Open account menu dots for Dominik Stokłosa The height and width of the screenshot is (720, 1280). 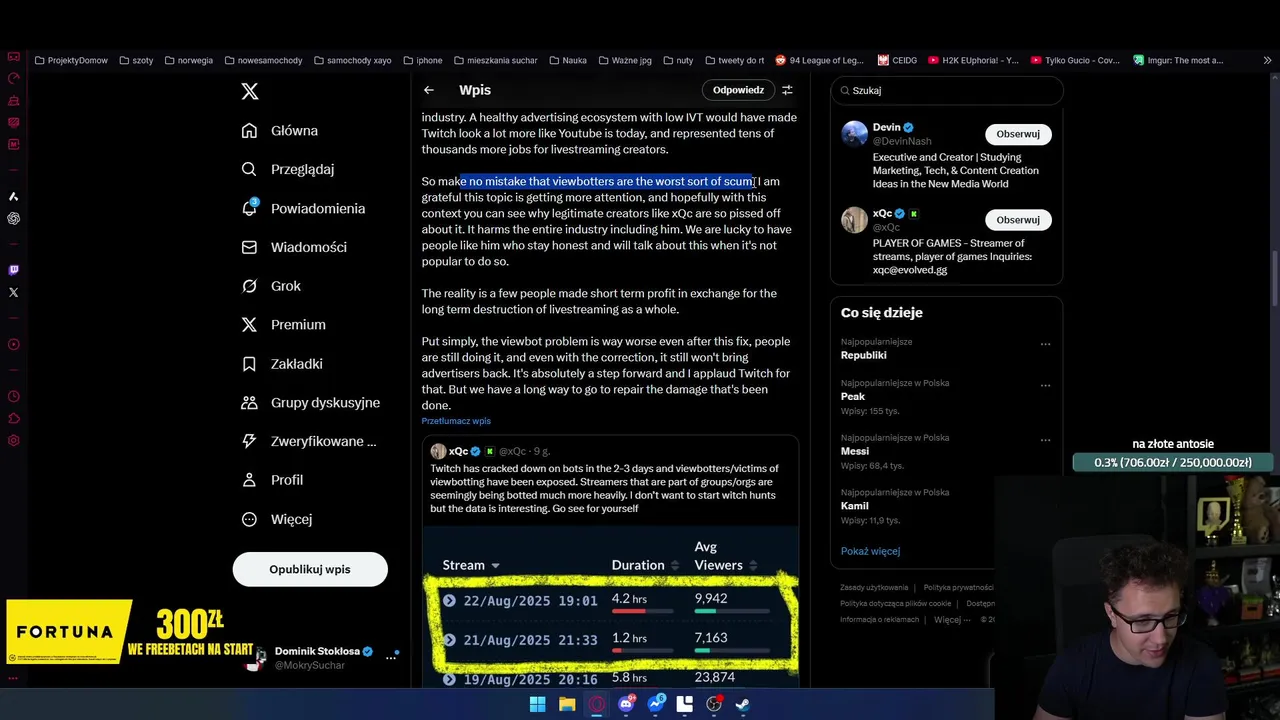[391, 657]
